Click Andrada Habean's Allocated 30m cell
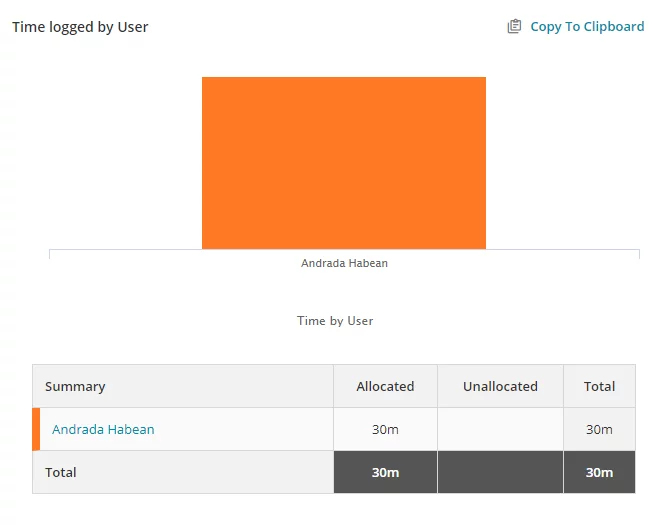669x525 pixels. pos(385,429)
